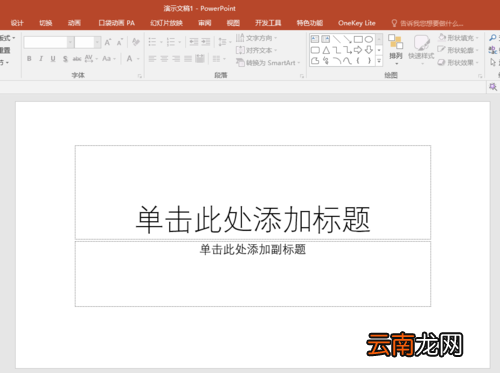Open 快速样式 Quick Styles gallery

(421, 50)
